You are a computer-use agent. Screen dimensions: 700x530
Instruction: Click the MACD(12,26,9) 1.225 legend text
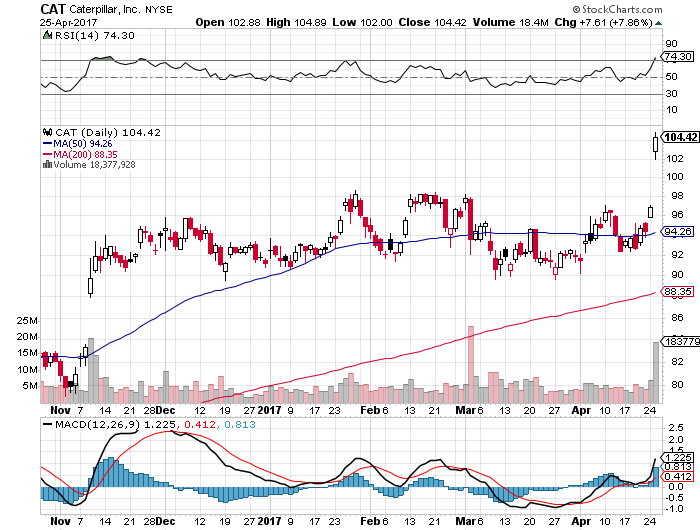[x=116, y=425]
